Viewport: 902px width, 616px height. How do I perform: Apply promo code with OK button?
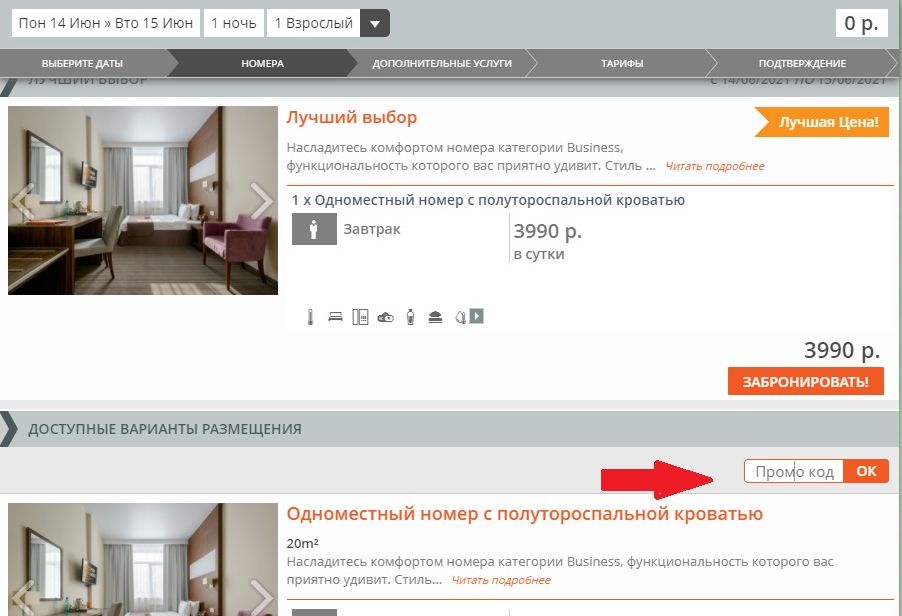866,471
